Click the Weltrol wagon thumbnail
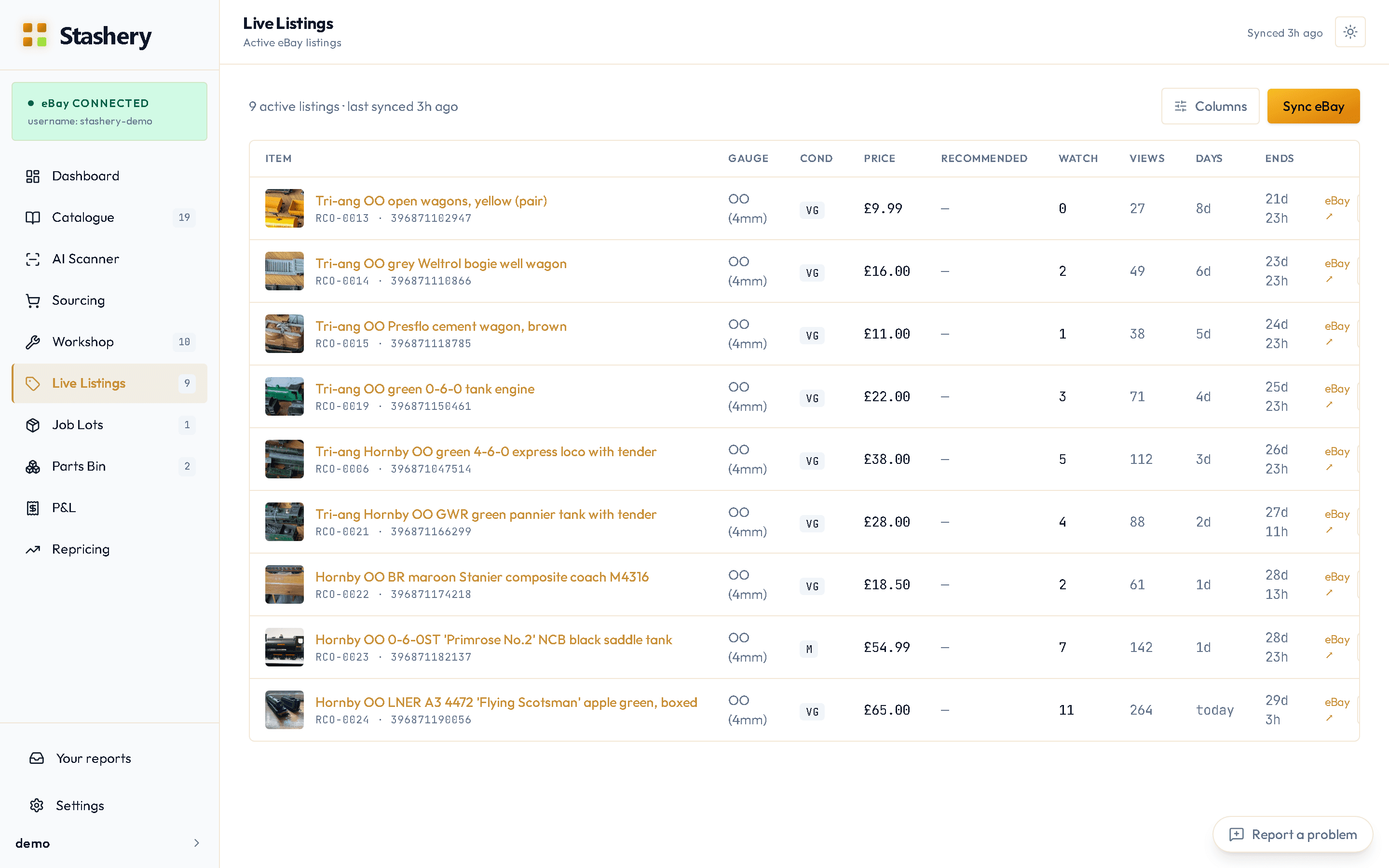1389x868 pixels. (284, 271)
